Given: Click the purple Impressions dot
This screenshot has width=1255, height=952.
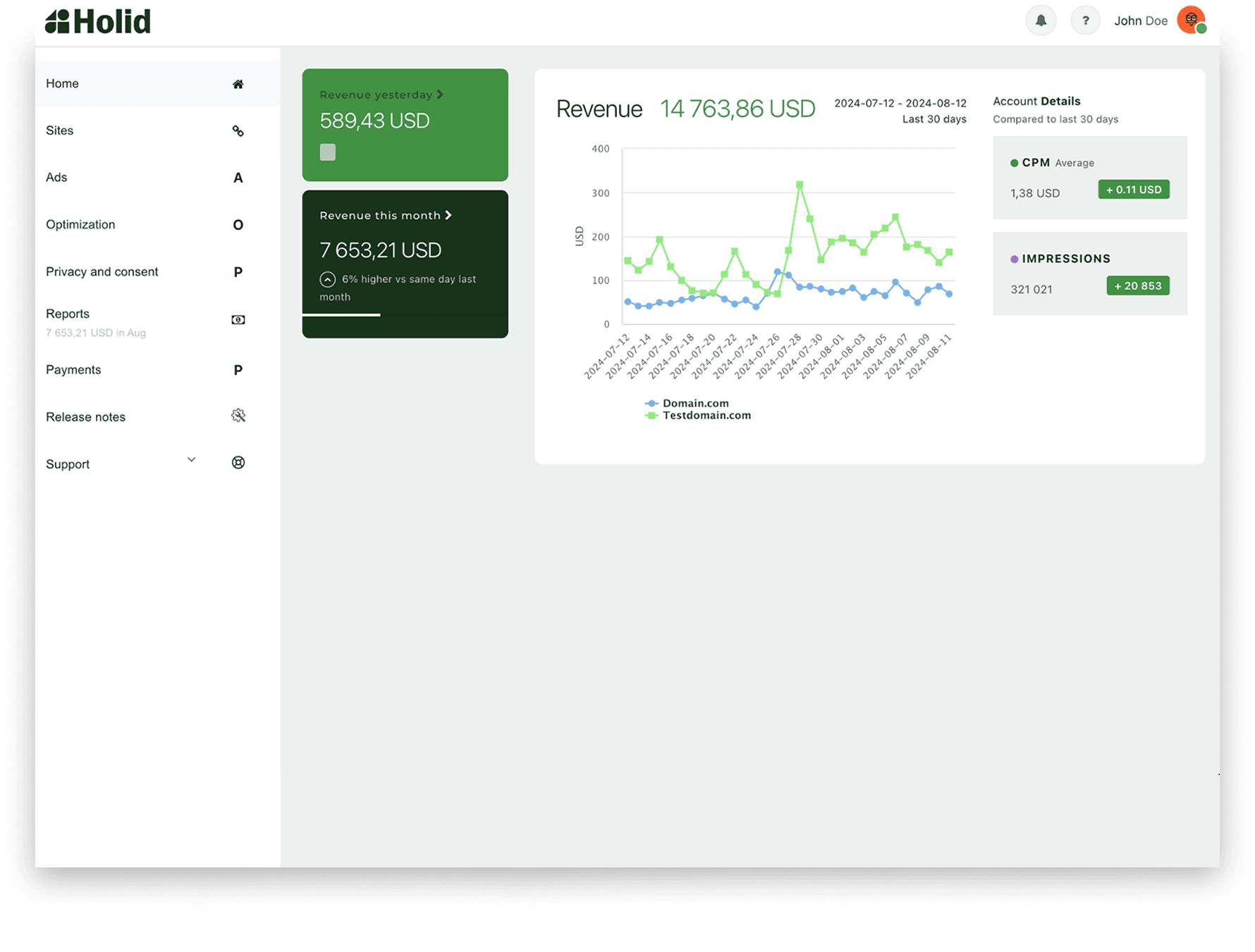Looking at the screenshot, I should [x=1014, y=259].
